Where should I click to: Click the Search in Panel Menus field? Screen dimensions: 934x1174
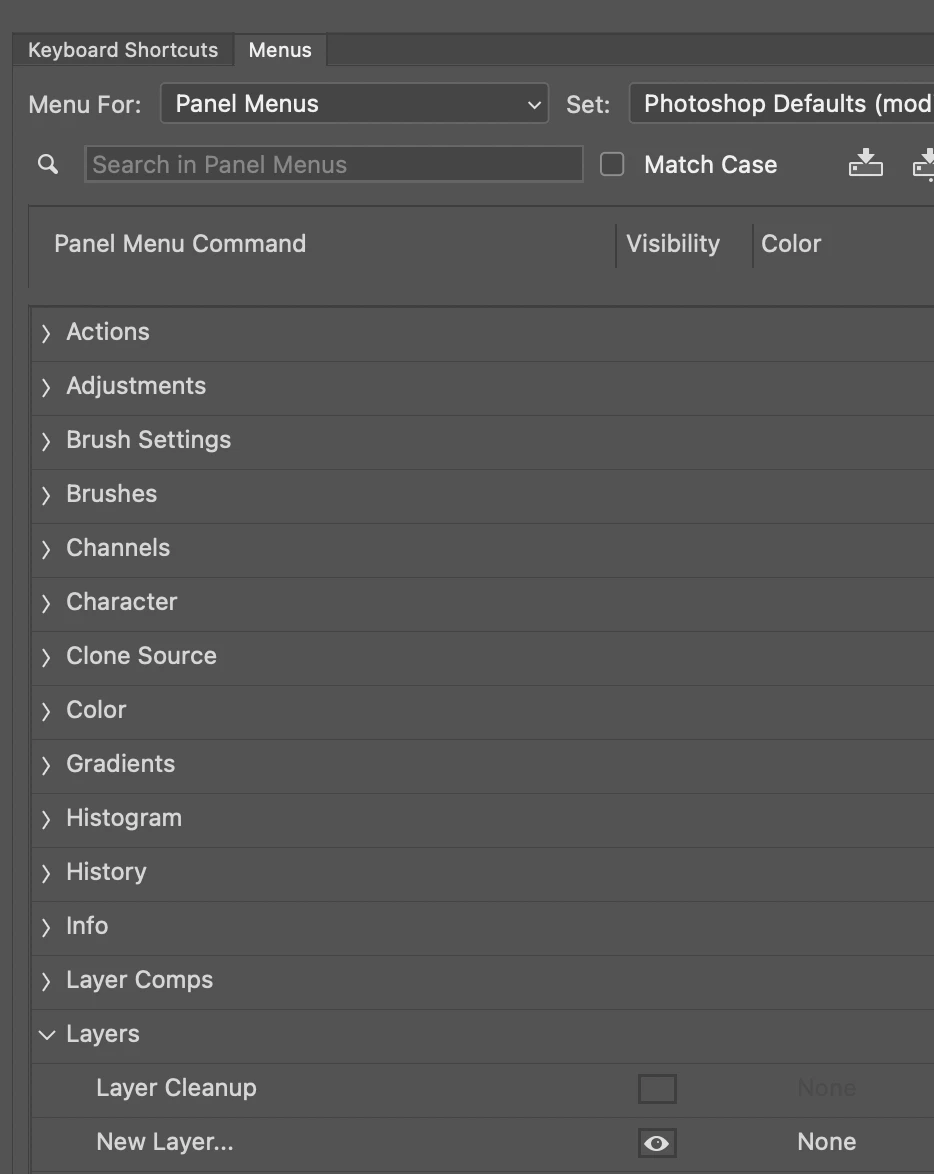pyautogui.click(x=334, y=164)
